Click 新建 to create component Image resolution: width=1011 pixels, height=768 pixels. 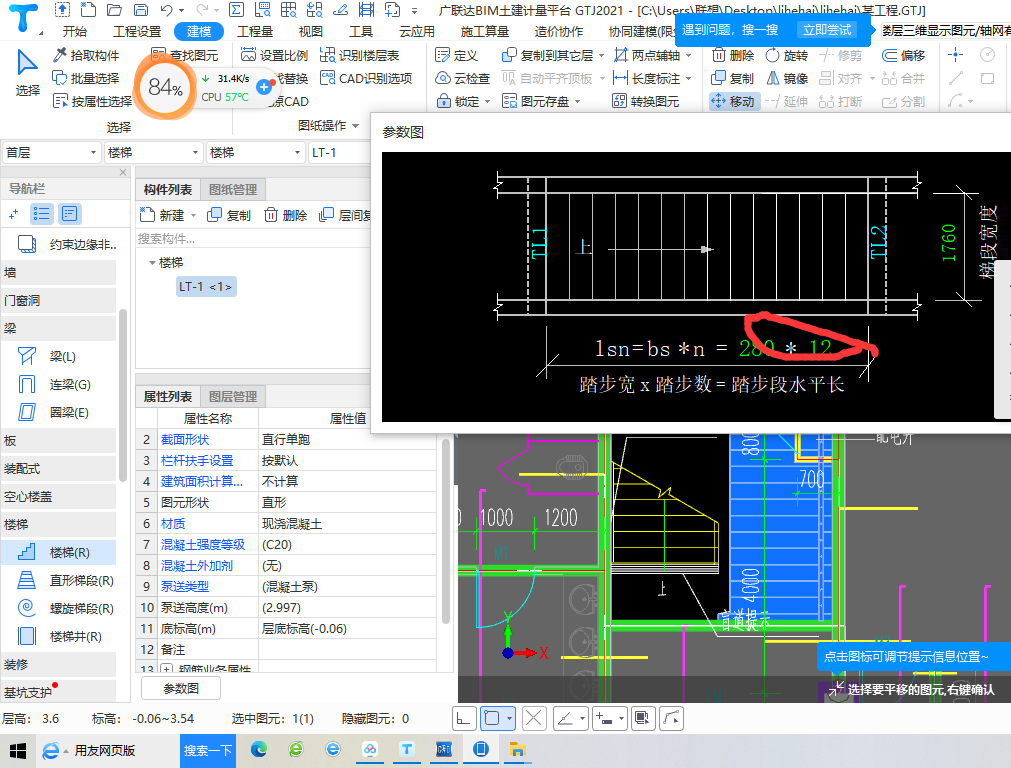click(x=163, y=215)
